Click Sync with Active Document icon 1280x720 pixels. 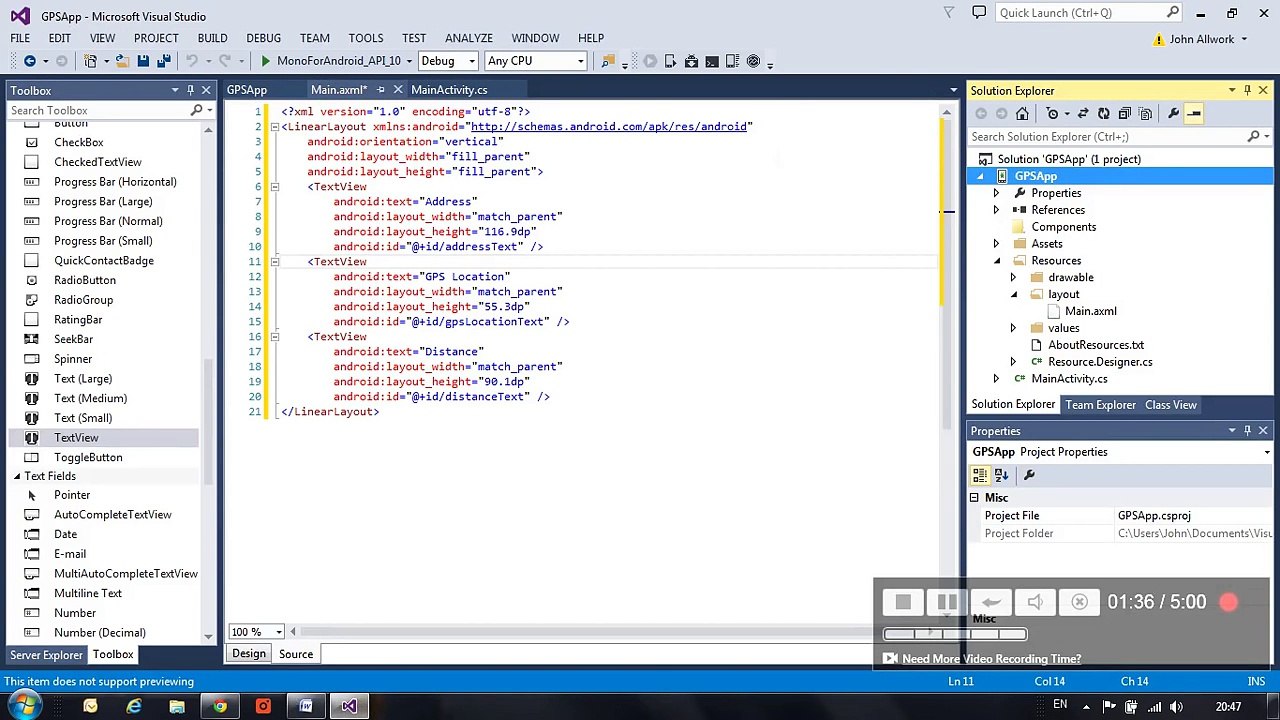click(1082, 113)
